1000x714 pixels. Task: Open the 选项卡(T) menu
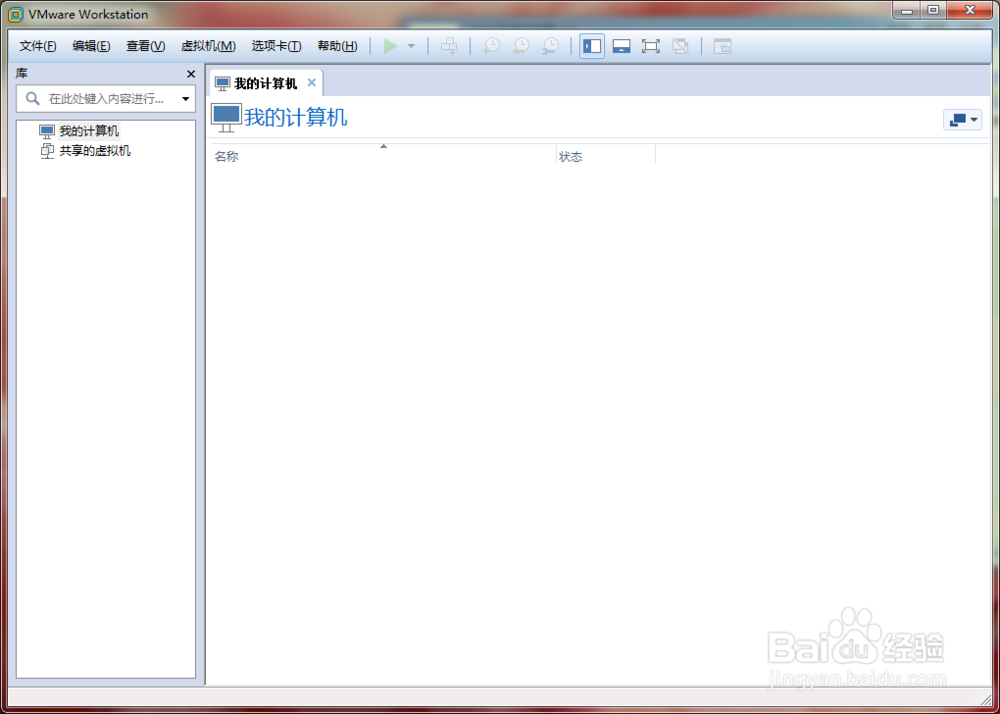[276, 46]
